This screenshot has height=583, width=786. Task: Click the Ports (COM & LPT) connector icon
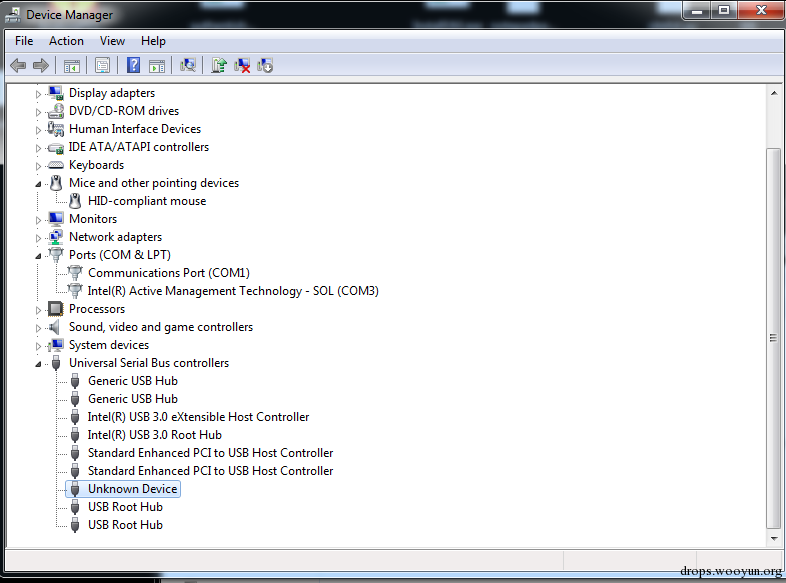point(56,255)
